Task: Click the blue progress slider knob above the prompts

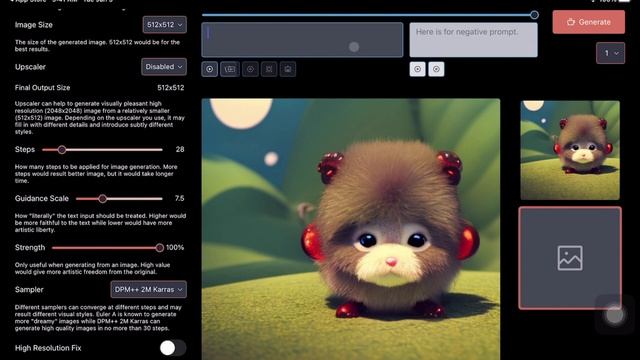Action: (x=534, y=15)
